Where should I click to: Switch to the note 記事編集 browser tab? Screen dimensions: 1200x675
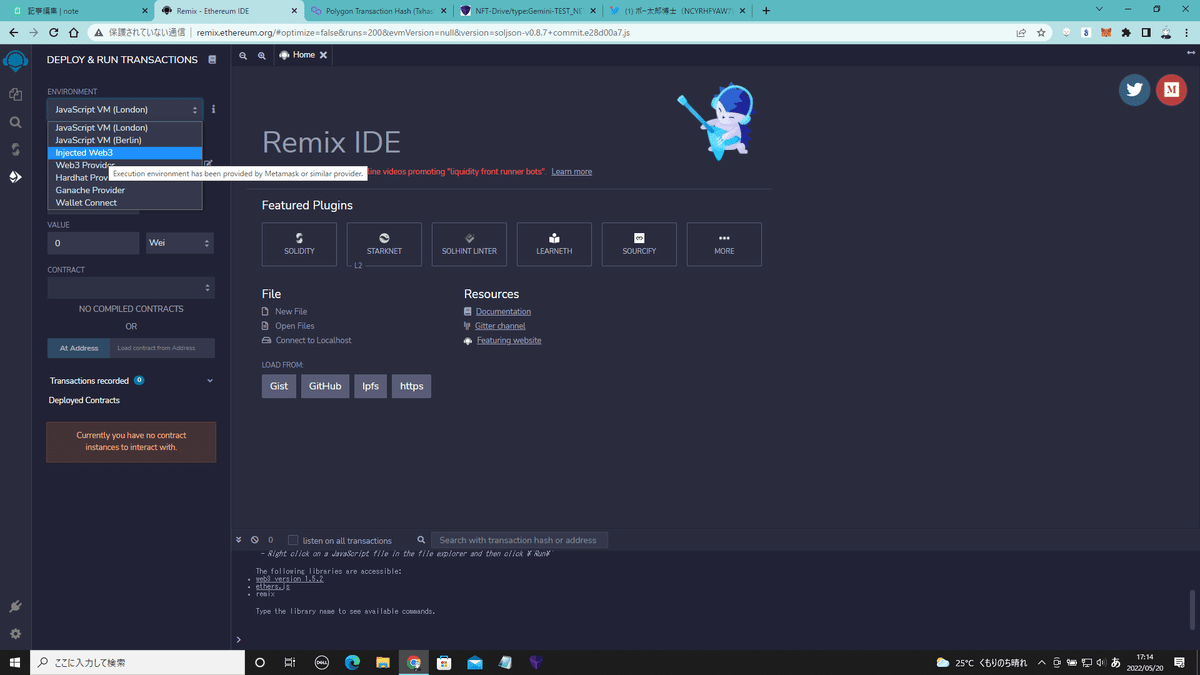tap(78, 11)
